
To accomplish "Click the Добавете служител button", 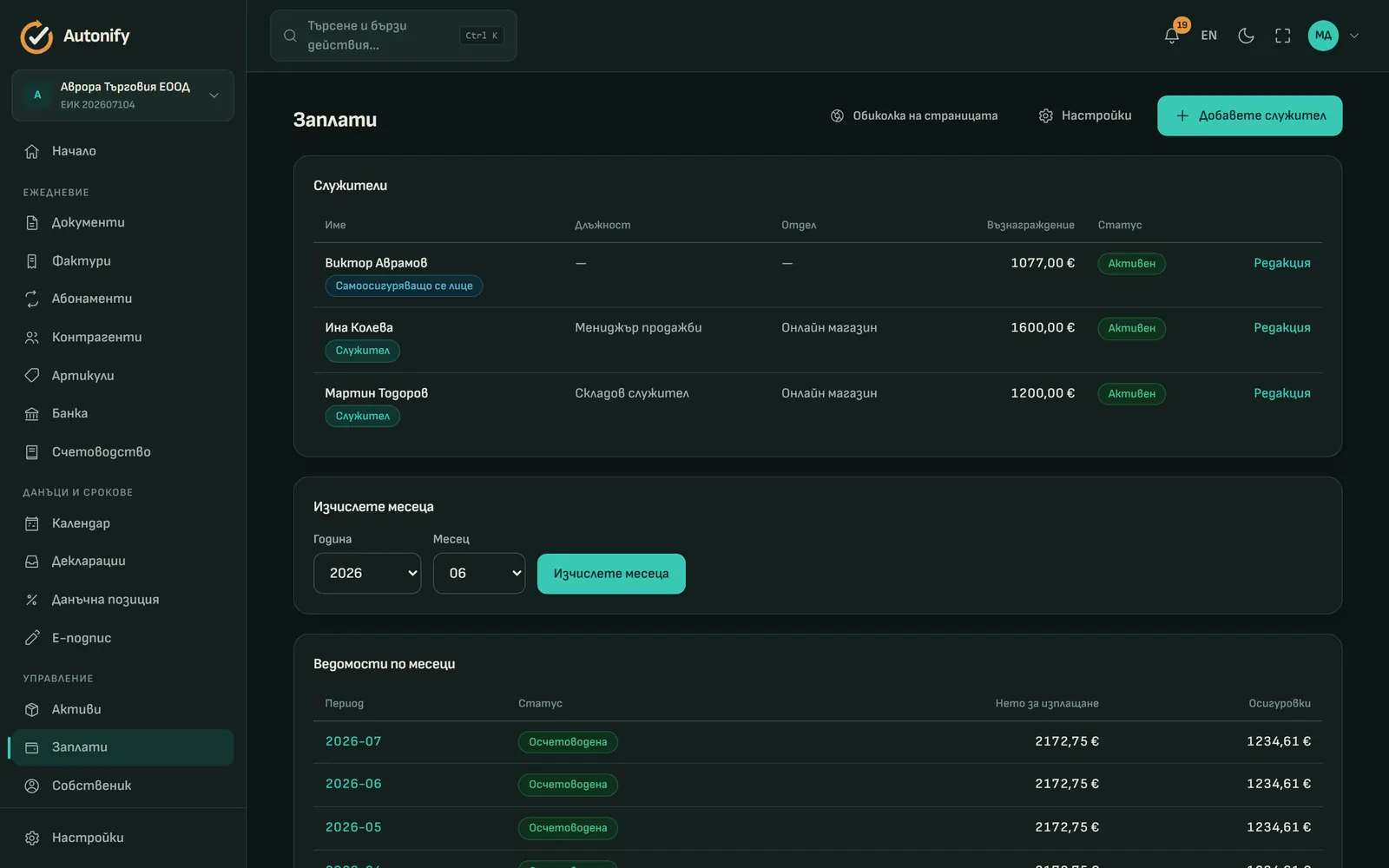I will [x=1249, y=115].
